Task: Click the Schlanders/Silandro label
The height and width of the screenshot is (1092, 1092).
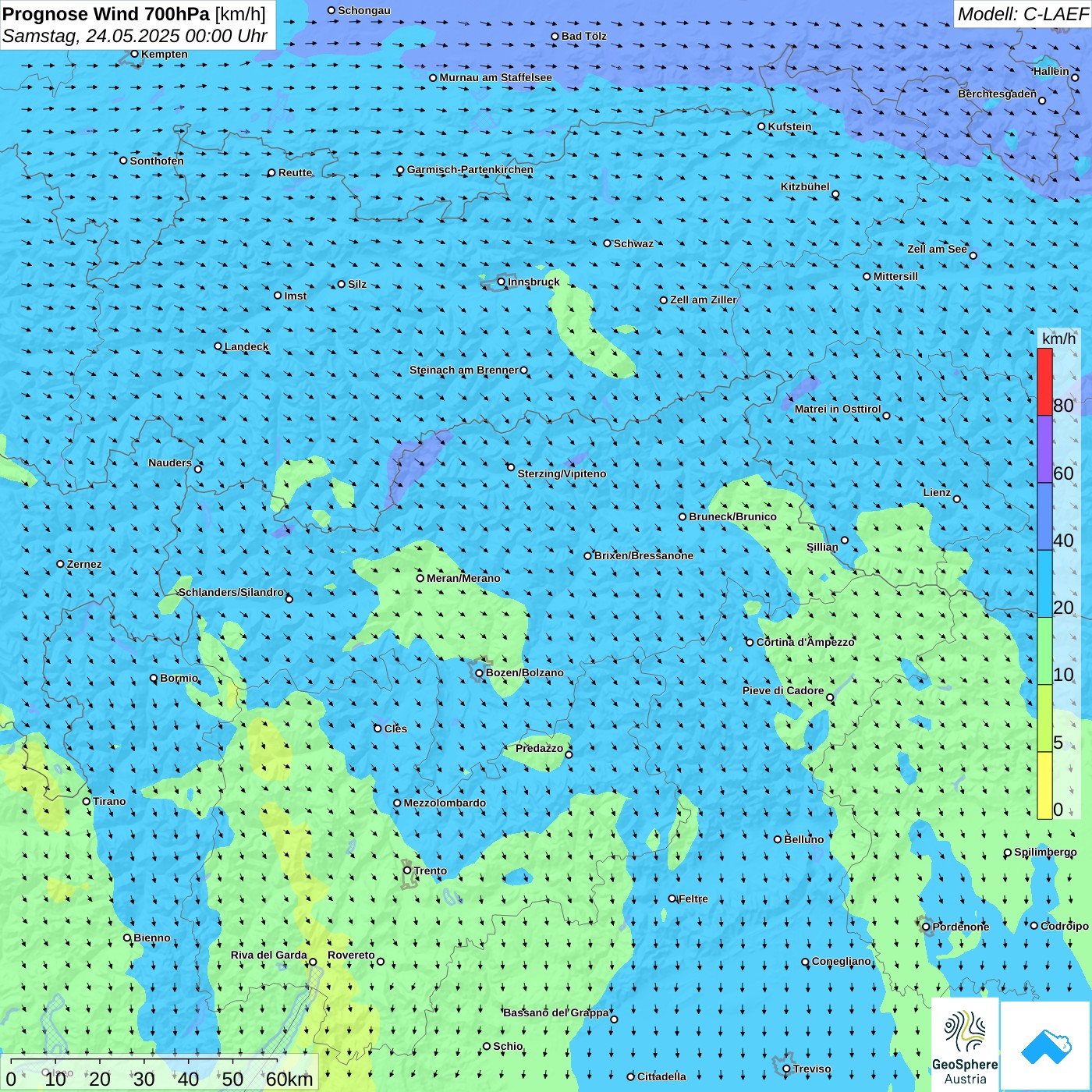Action: point(231,592)
